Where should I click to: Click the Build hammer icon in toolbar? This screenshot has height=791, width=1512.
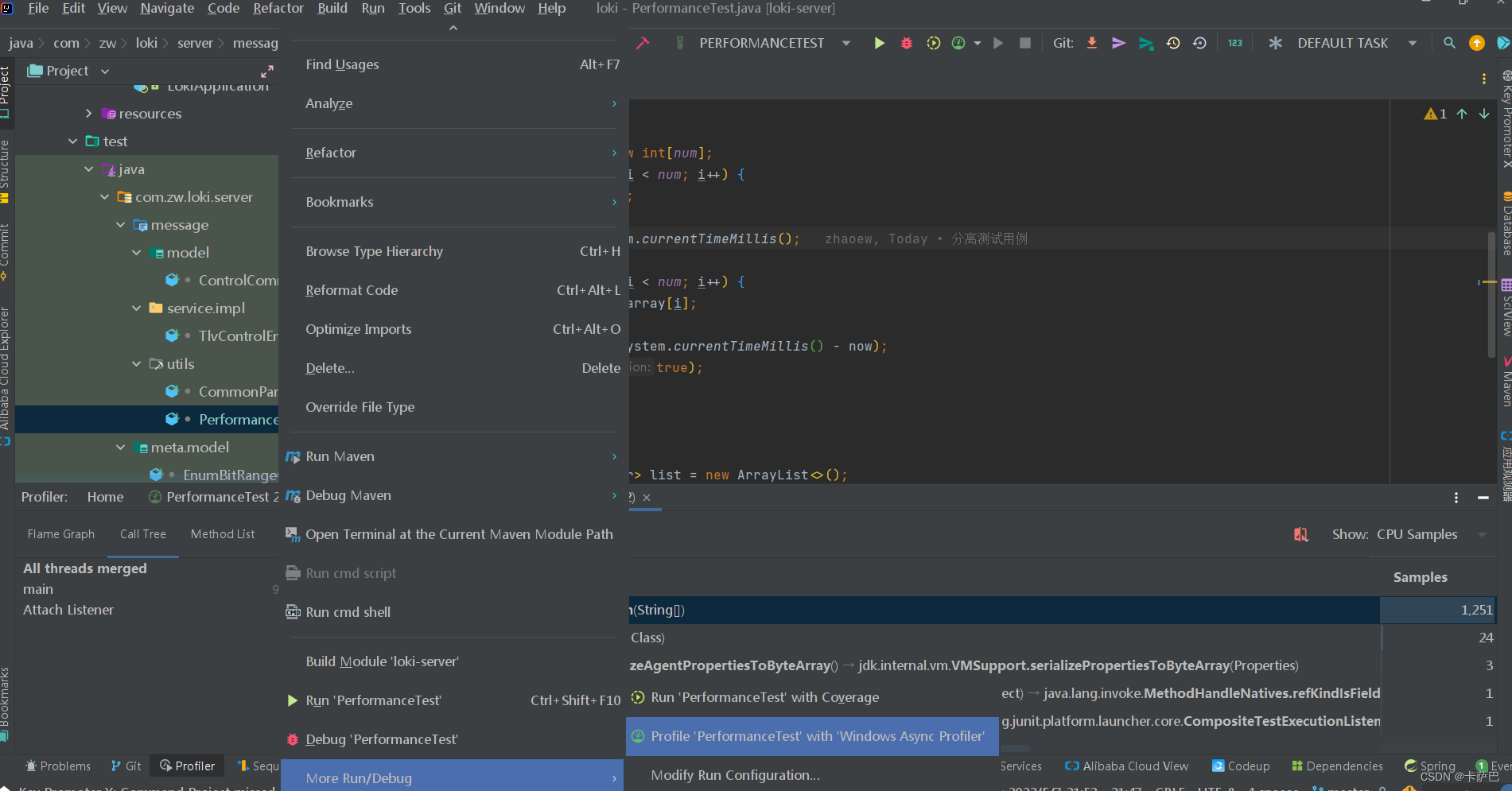click(643, 43)
